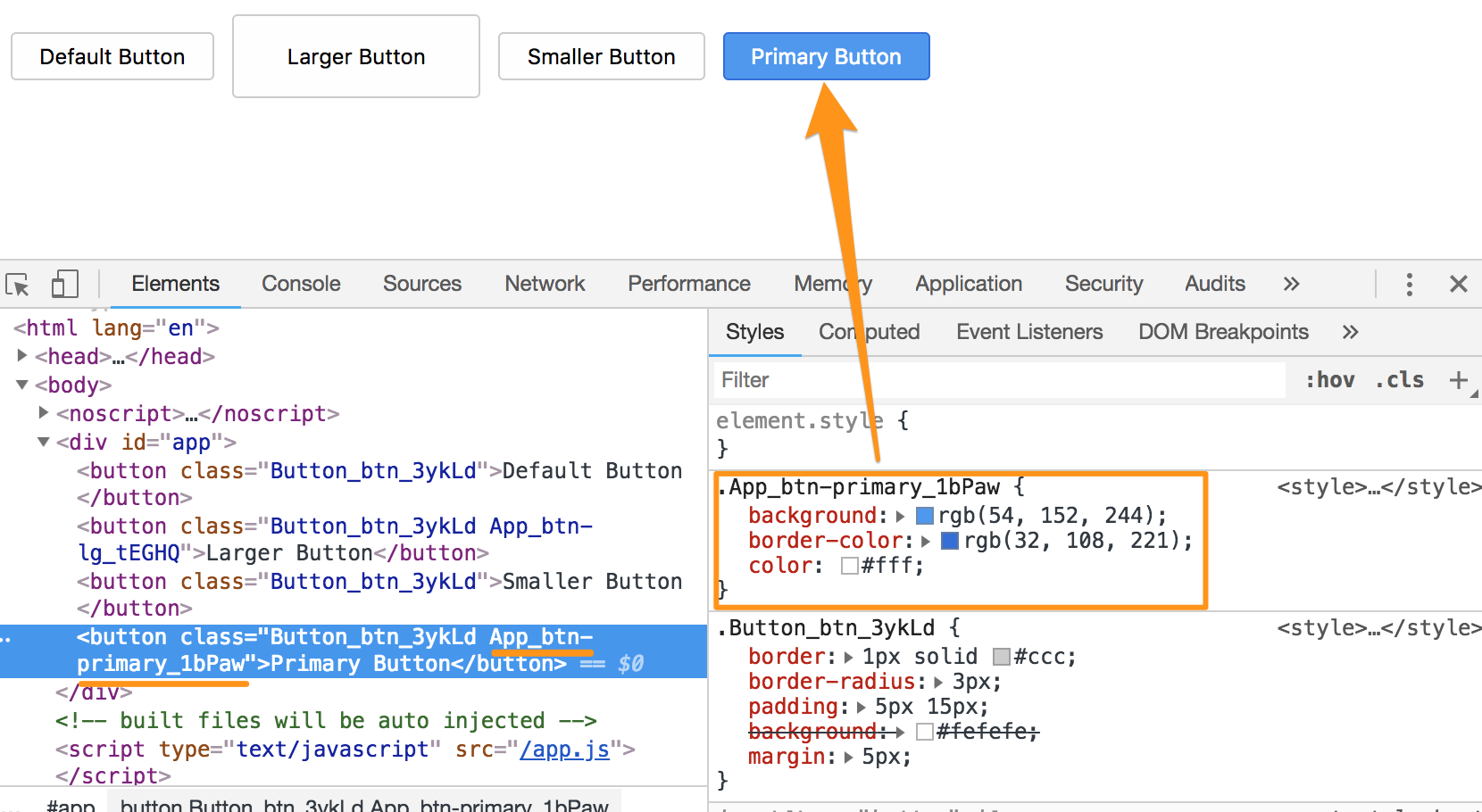This screenshot has width=1482, height=812.
Task: Open the struck-out #fefefe color swatch
Action: [x=925, y=732]
